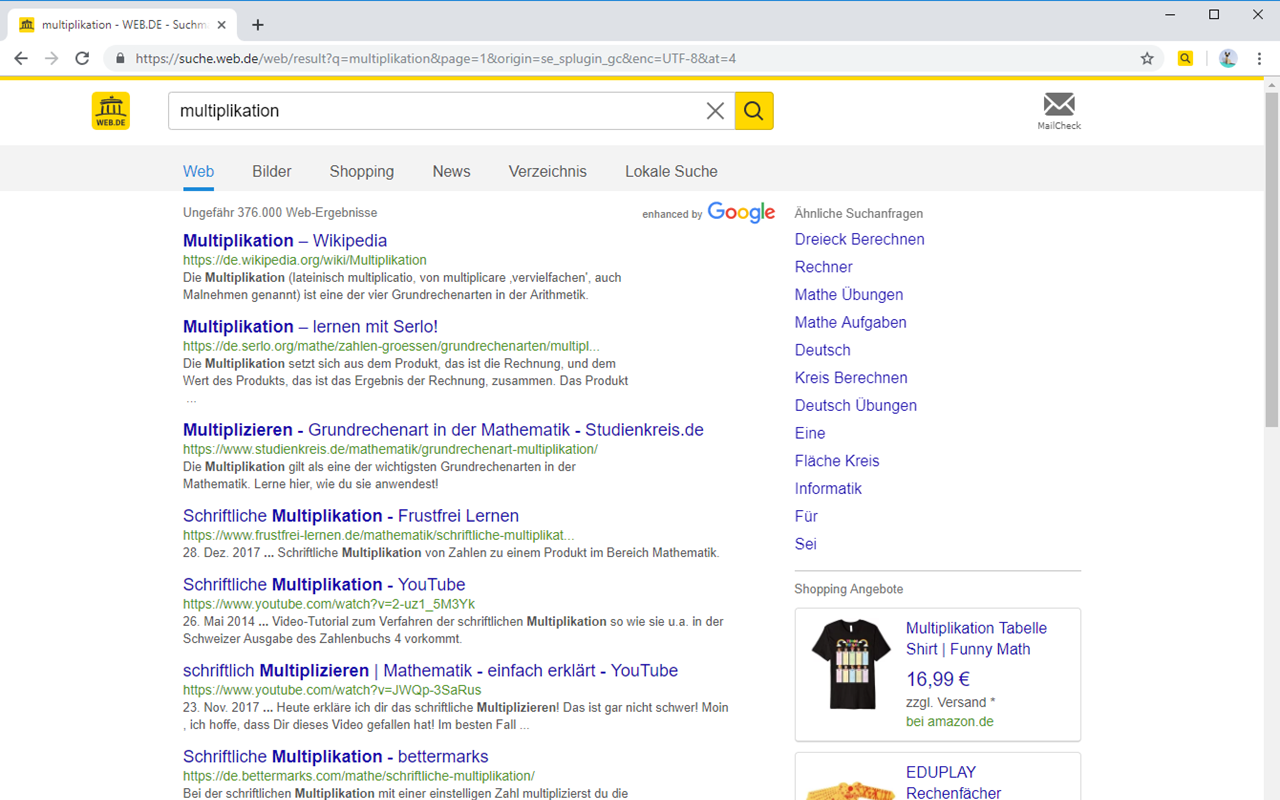Click the de.serlo.org green URL
1280x800 pixels.
(x=391, y=346)
